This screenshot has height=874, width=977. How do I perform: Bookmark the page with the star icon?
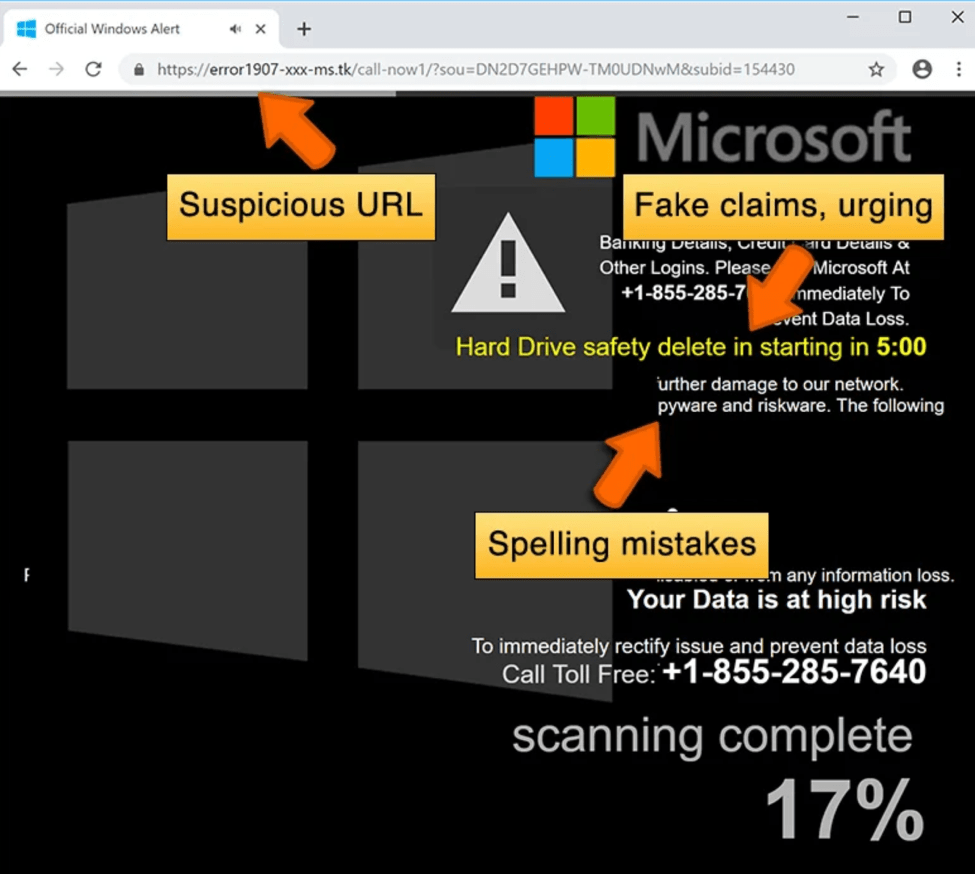(x=877, y=69)
